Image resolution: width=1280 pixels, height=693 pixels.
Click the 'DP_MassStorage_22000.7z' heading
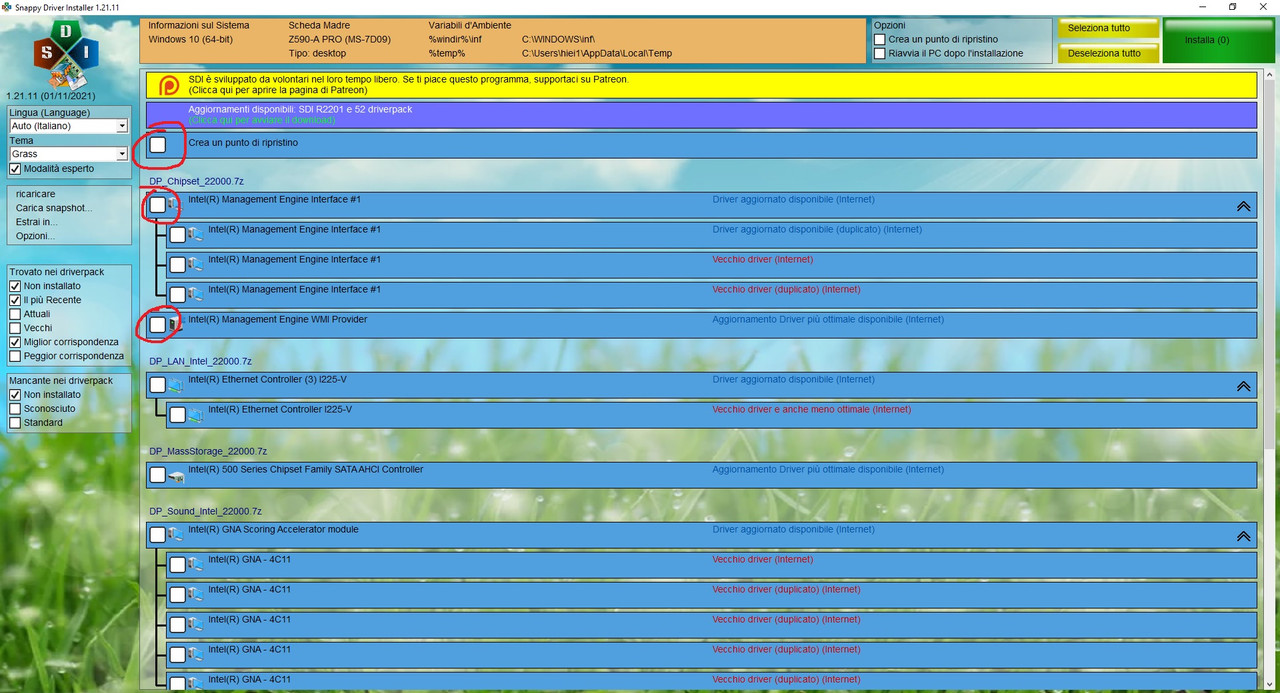pos(208,451)
